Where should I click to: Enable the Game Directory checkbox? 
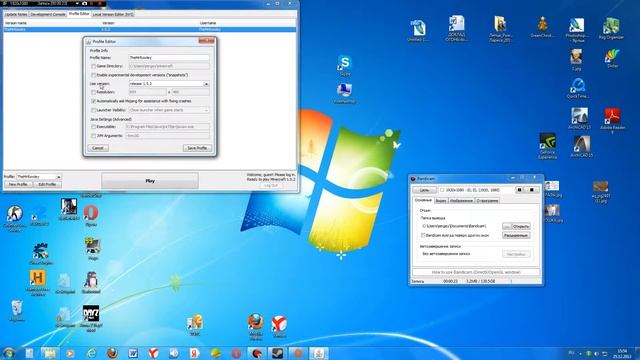pyautogui.click(x=93, y=66)
